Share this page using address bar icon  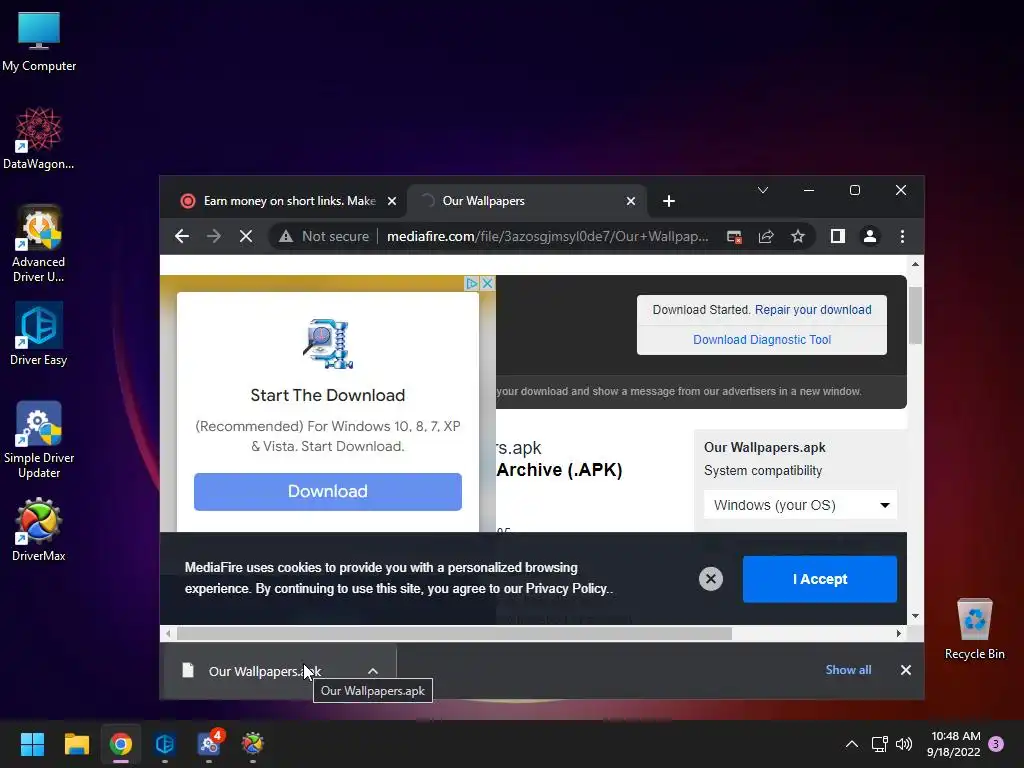766,236
